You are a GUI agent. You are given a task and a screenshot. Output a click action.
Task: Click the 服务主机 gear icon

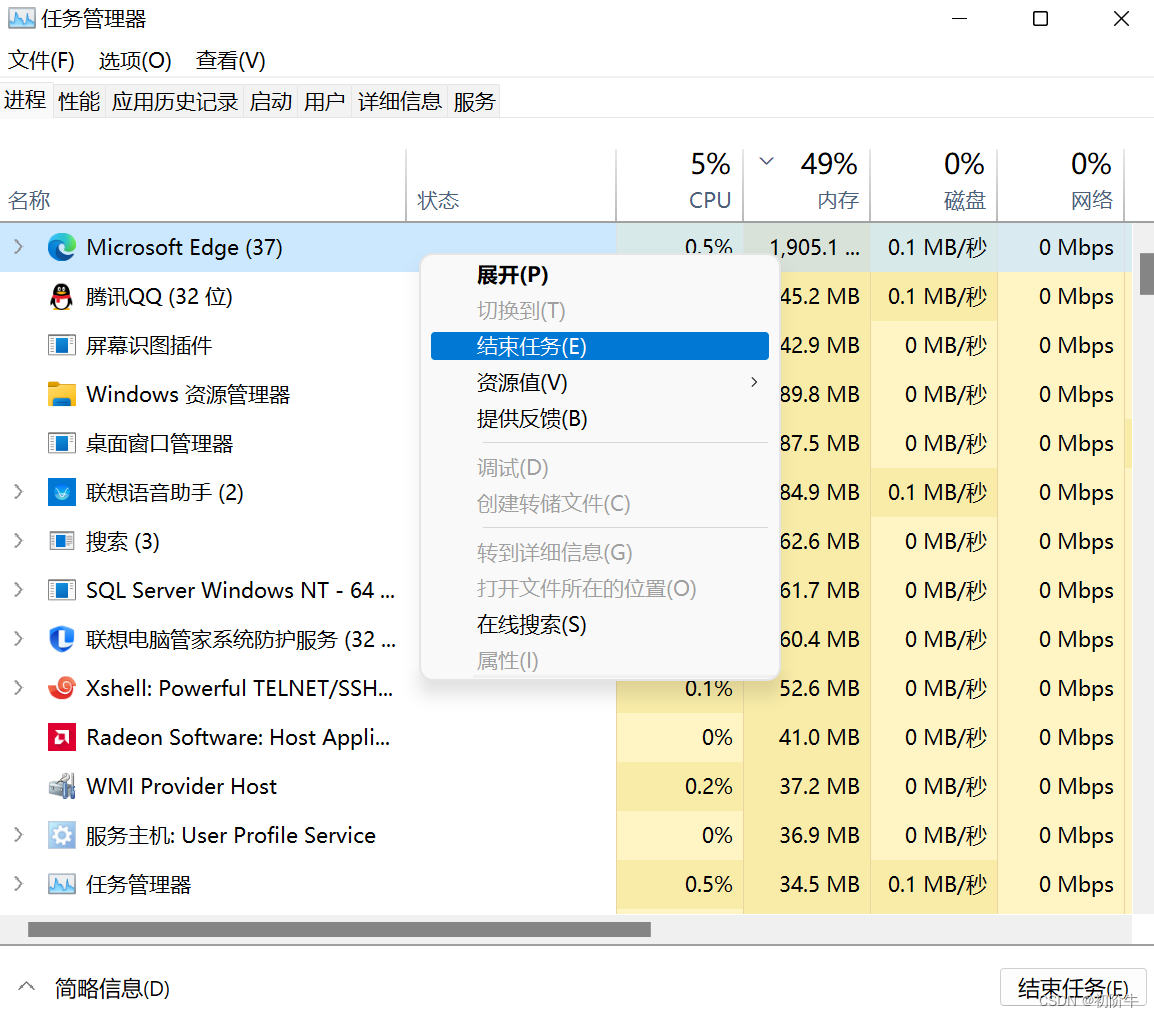(x=62, y=835)
